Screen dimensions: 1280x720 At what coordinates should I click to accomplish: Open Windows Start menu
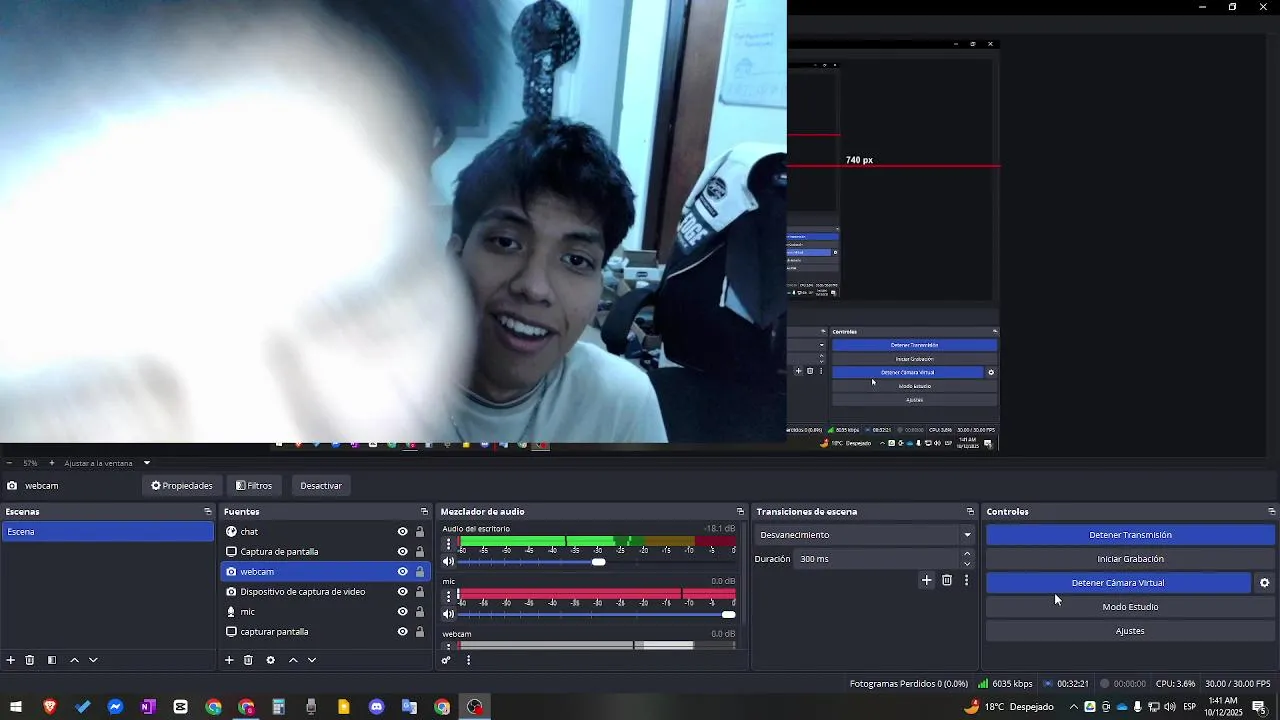point(16,707)
